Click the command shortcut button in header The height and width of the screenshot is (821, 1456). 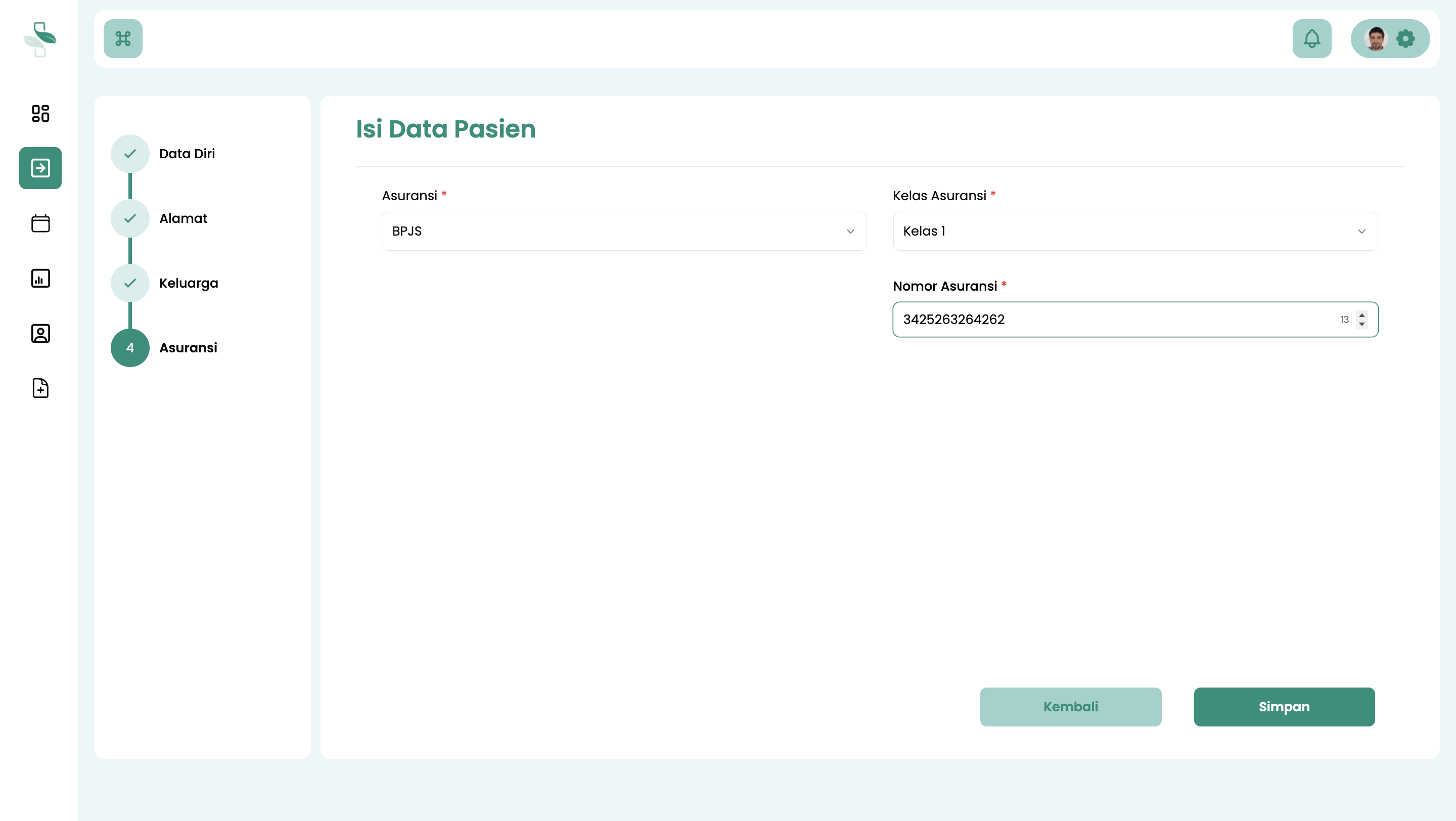click(123, 38)
